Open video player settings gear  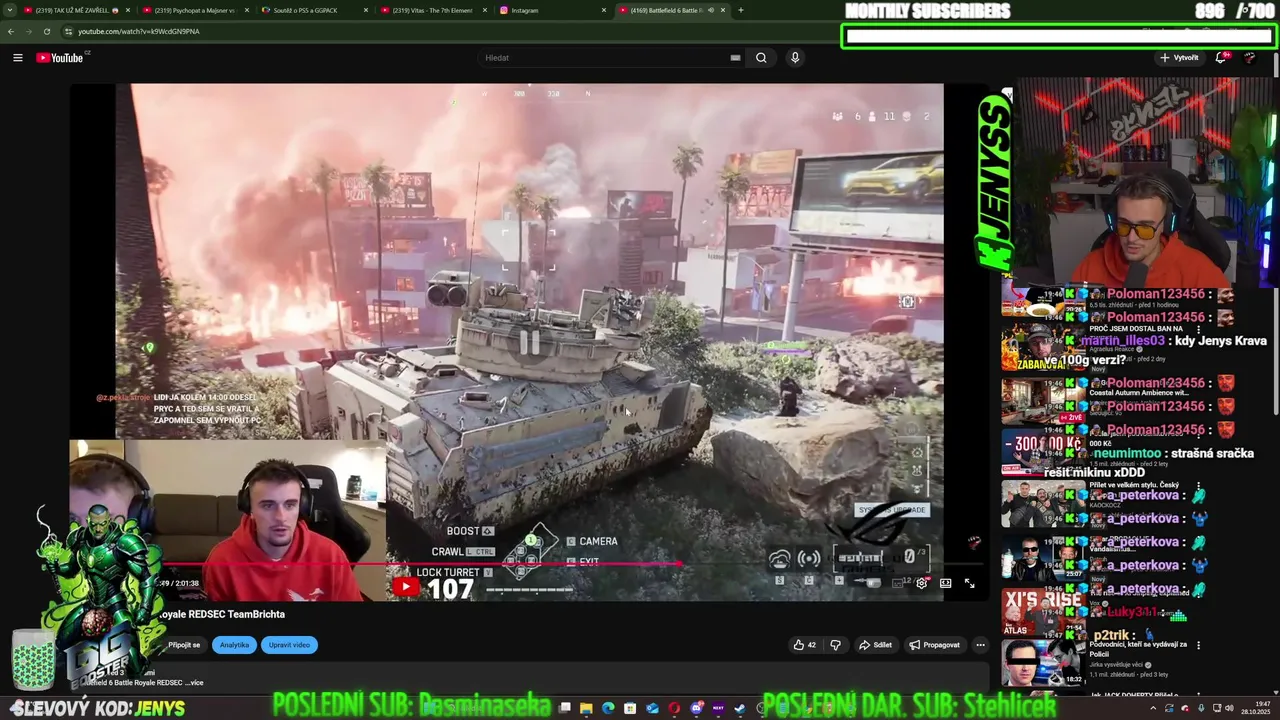921,583
